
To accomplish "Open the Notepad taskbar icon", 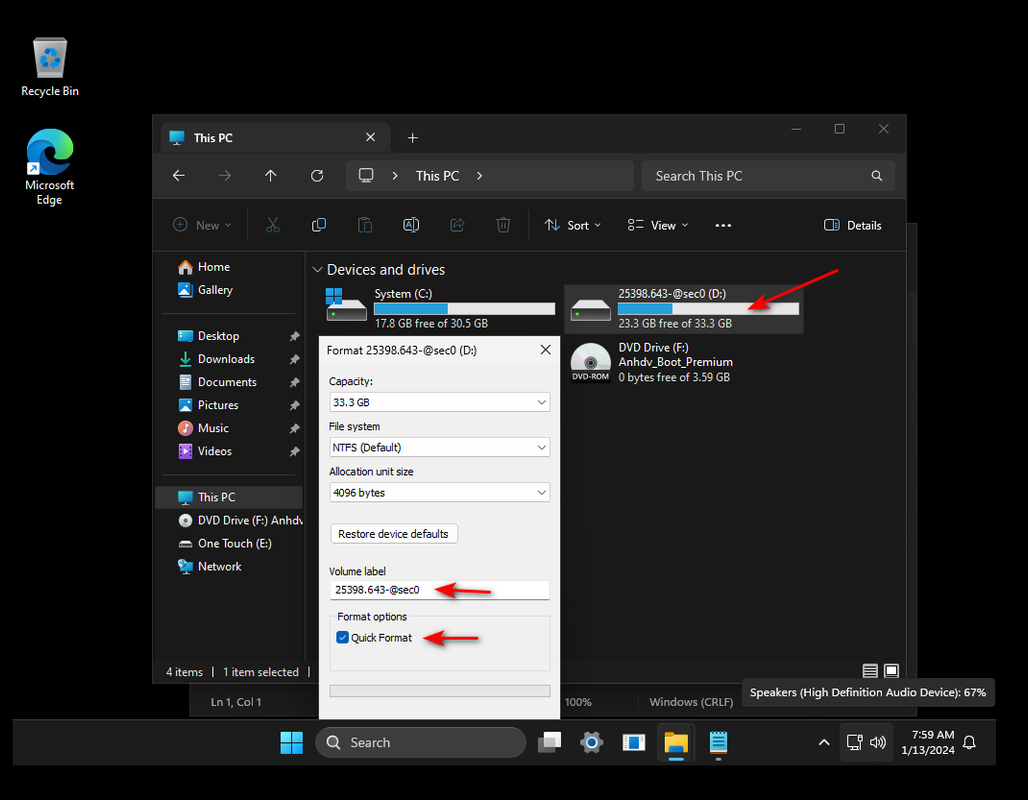I will [719, 742].
